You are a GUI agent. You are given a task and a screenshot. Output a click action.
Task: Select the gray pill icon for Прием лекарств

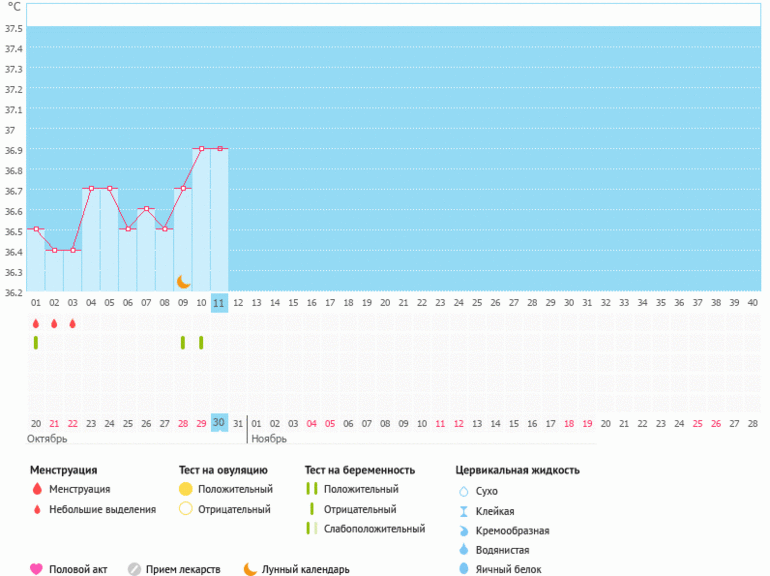pyautogui.click(x=134, y=569)
